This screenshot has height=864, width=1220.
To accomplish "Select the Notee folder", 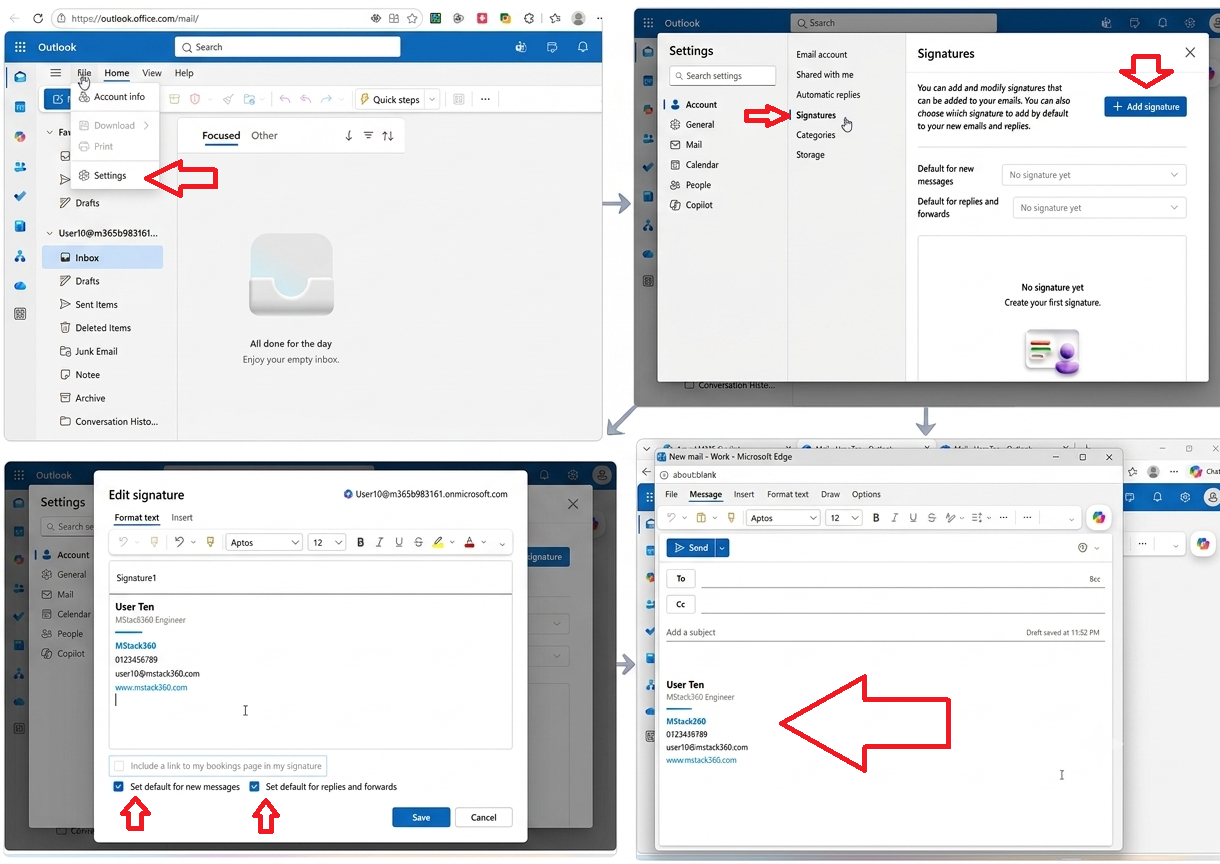I will pos(88,375).
